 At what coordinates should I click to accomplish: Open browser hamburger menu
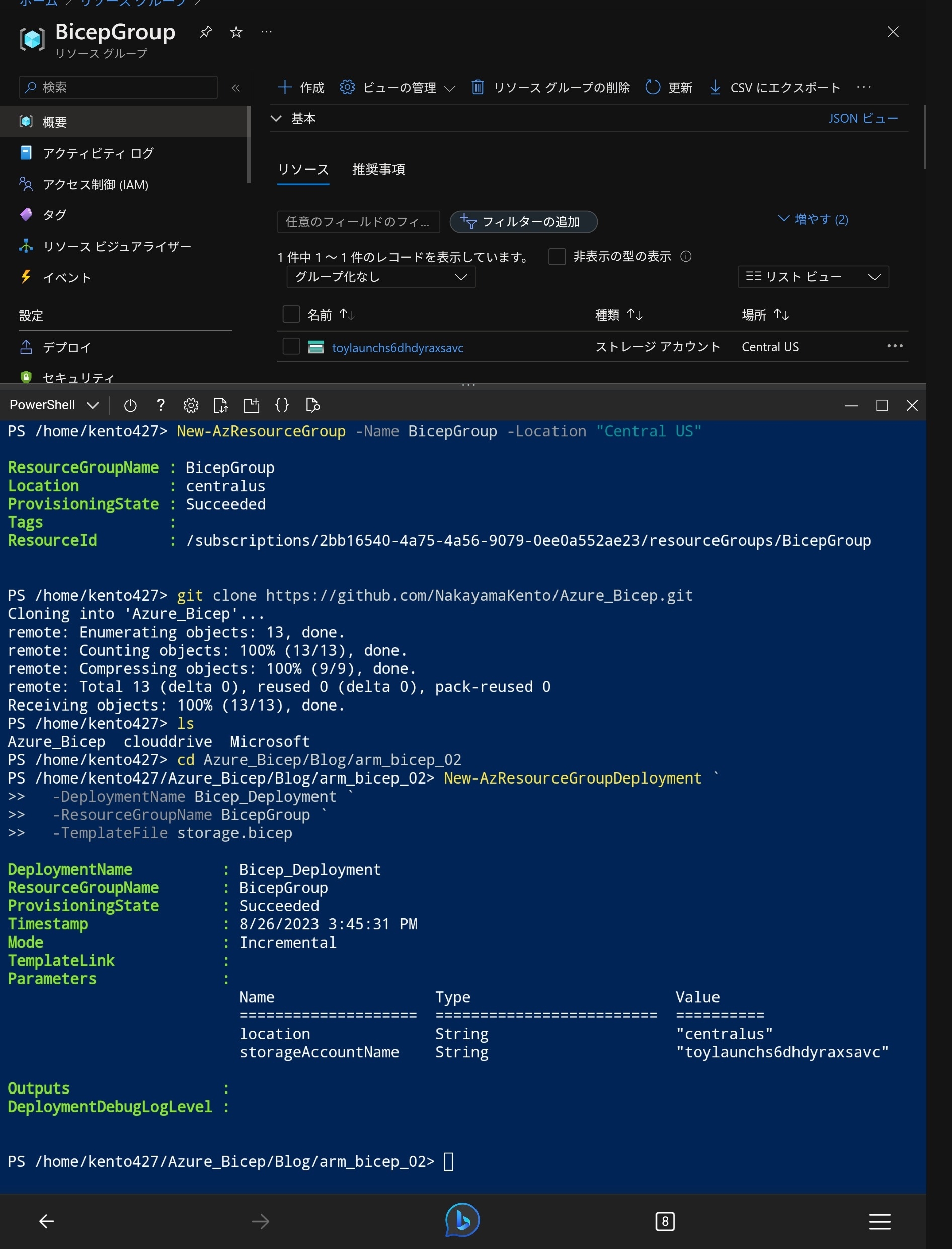(x=880, y=1221)
